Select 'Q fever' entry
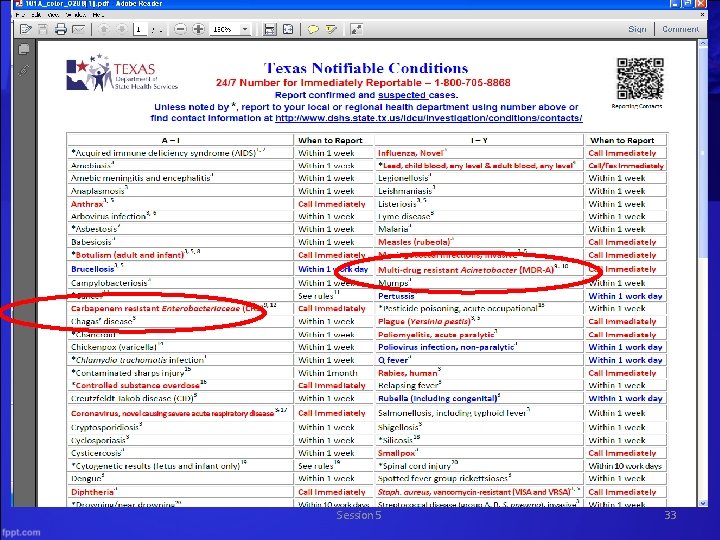 [394, 360]
